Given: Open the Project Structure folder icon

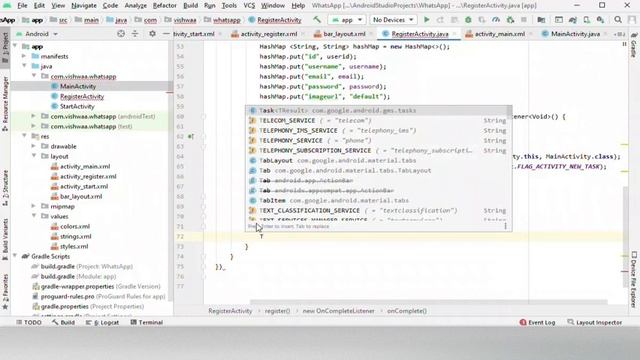Looking at the screenshot, I should click(541, 20).
